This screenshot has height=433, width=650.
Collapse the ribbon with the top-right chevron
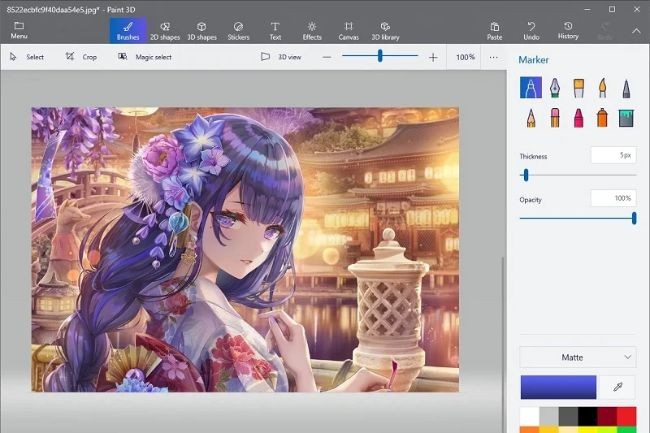tap(636, 30)
